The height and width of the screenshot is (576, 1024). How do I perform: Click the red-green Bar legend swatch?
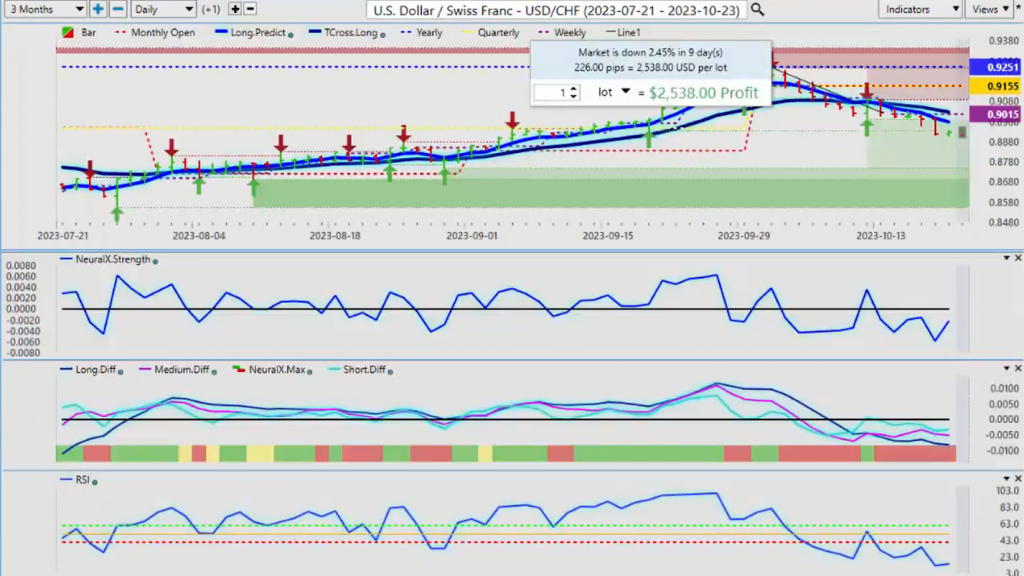coord(67,32)
